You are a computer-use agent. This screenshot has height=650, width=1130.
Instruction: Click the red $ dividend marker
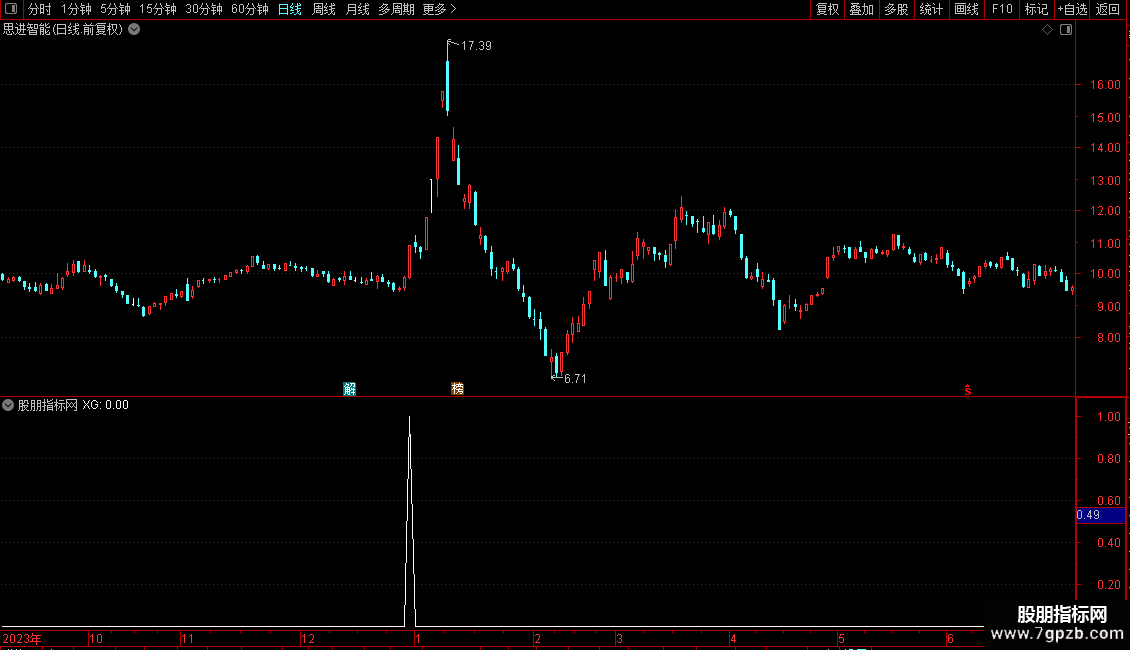pos(968,390)
